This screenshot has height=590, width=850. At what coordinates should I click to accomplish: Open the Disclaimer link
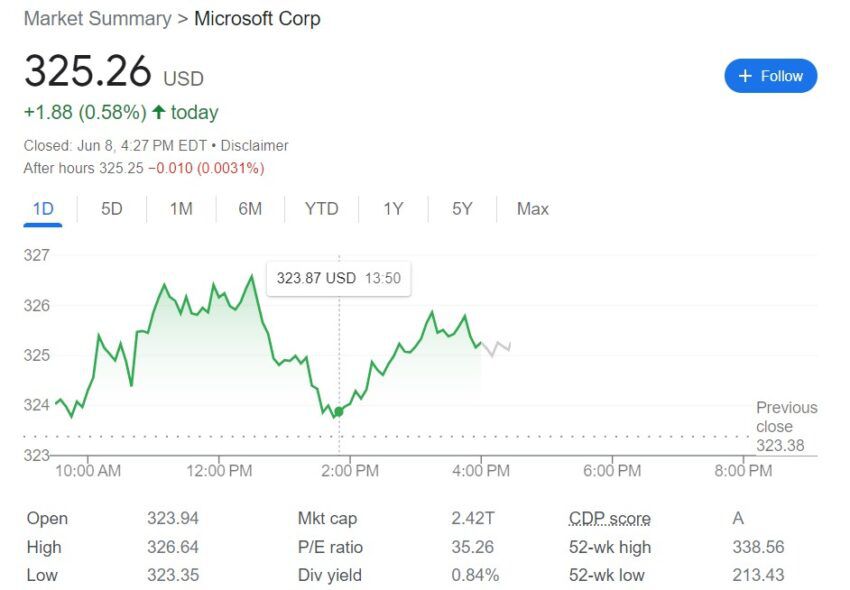tap(254, 146)
